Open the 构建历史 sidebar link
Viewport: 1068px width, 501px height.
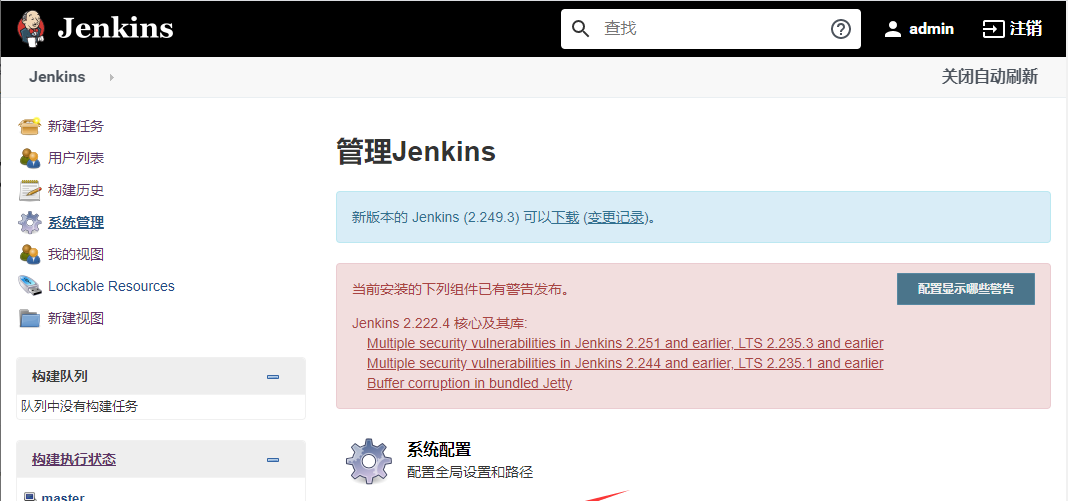tap(76, 190)
